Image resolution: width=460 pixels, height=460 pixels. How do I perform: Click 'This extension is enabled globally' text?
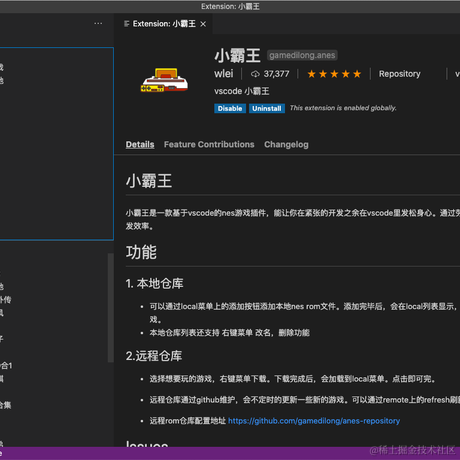coord(343,108)
